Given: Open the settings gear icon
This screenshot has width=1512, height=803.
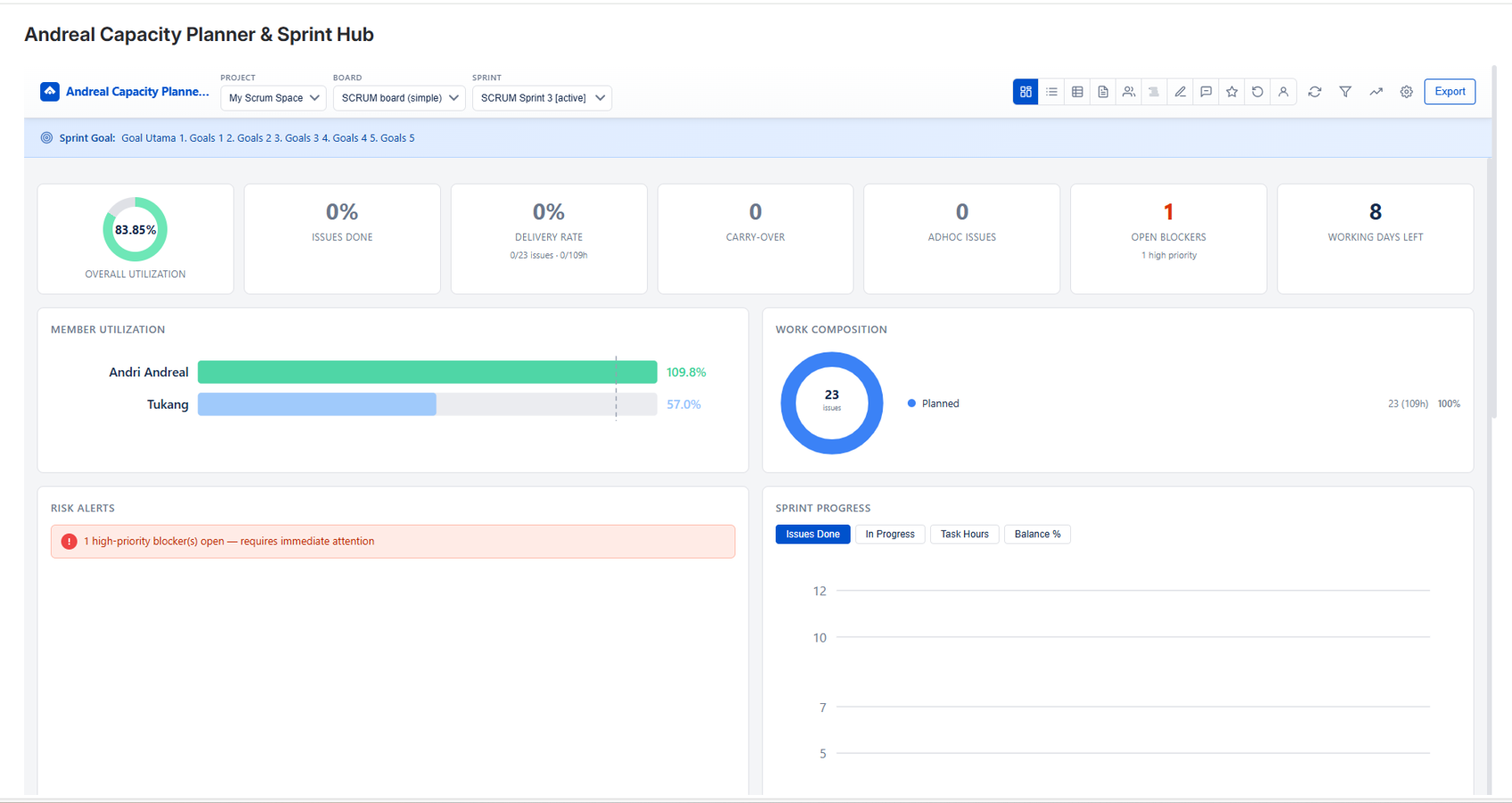Looking at the screenshot, I should 1407,91.
